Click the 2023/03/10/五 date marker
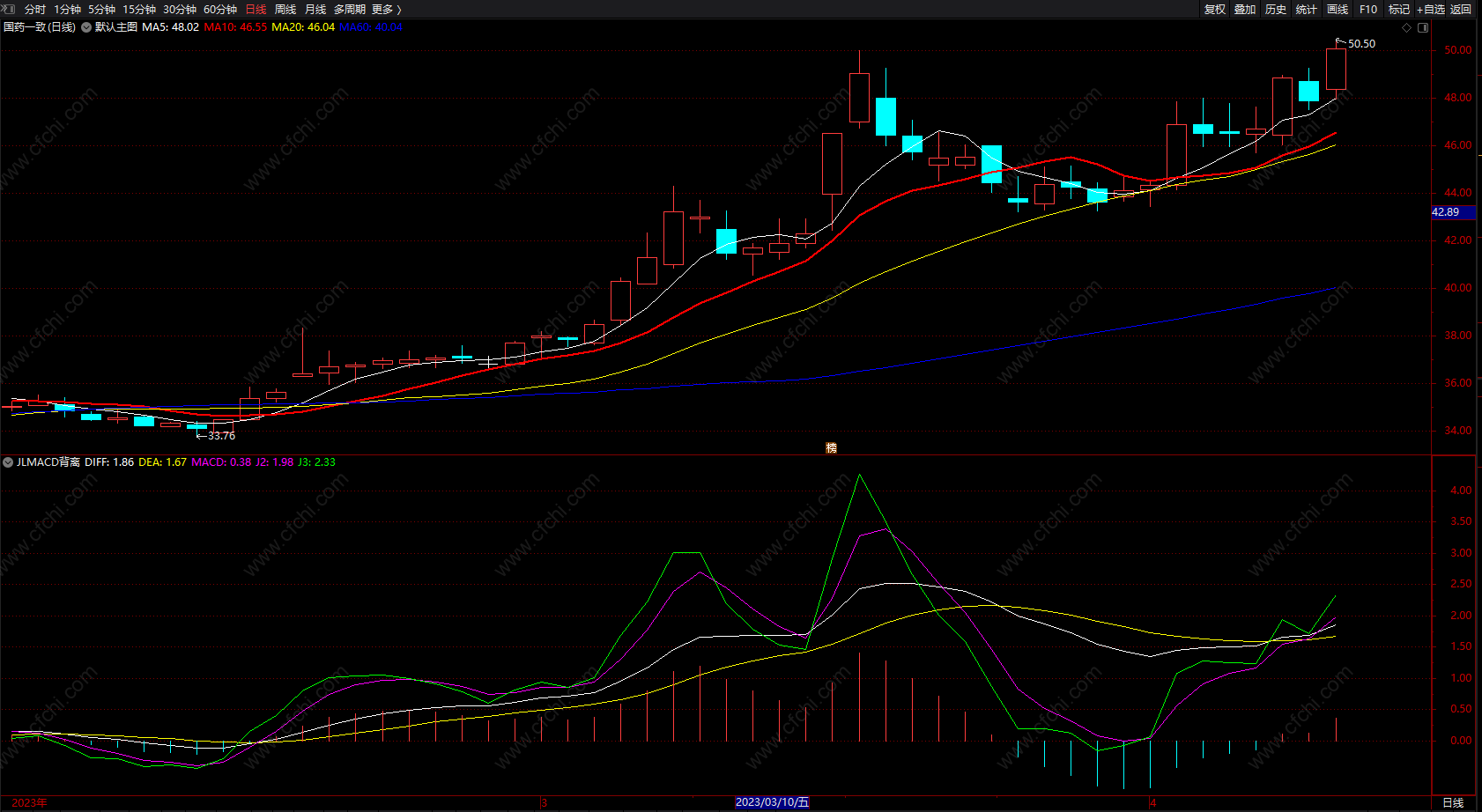This screenshot has width=1482, height=812. click(772, 802)
